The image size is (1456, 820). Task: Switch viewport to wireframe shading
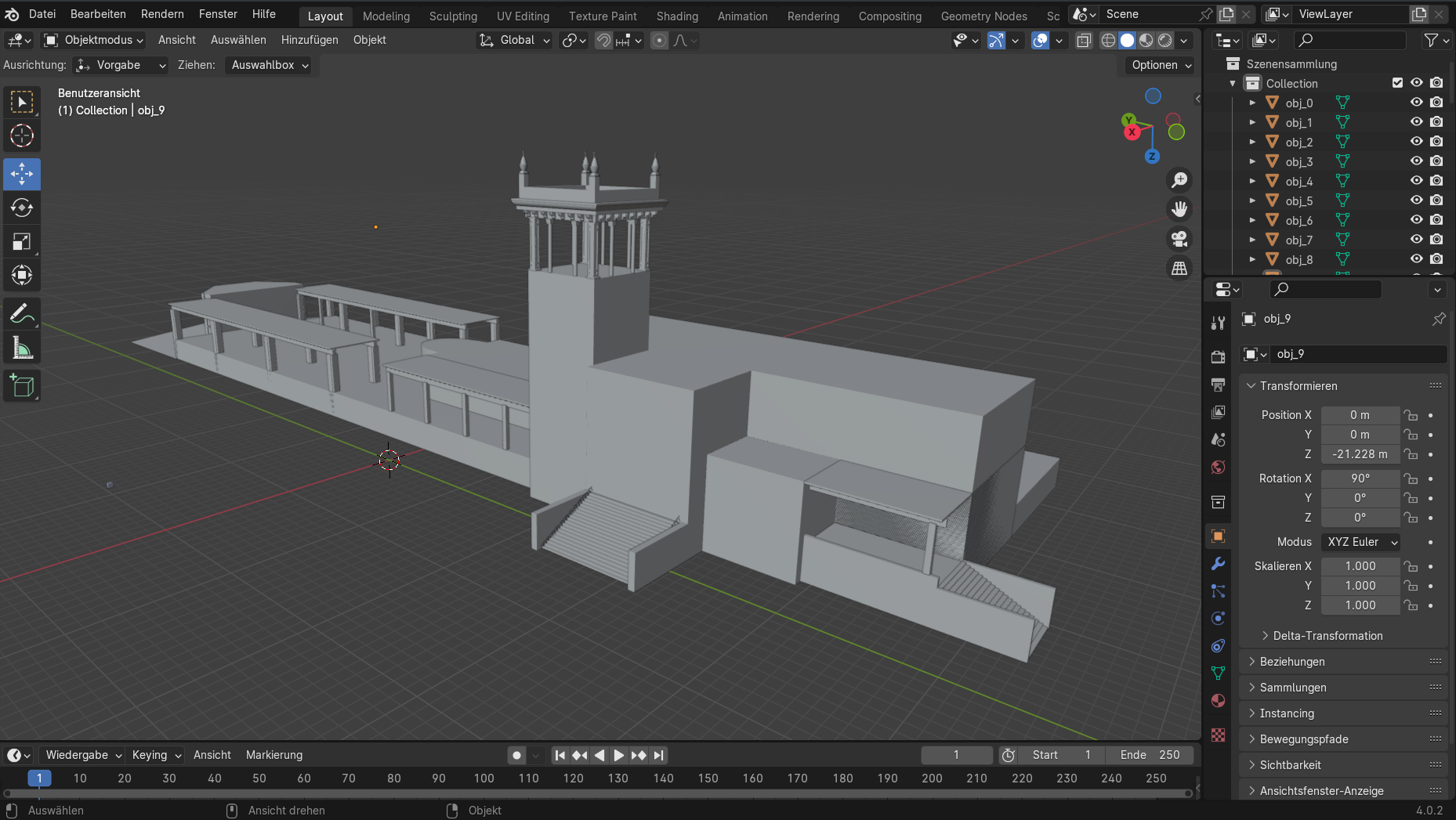[1108, 41]
